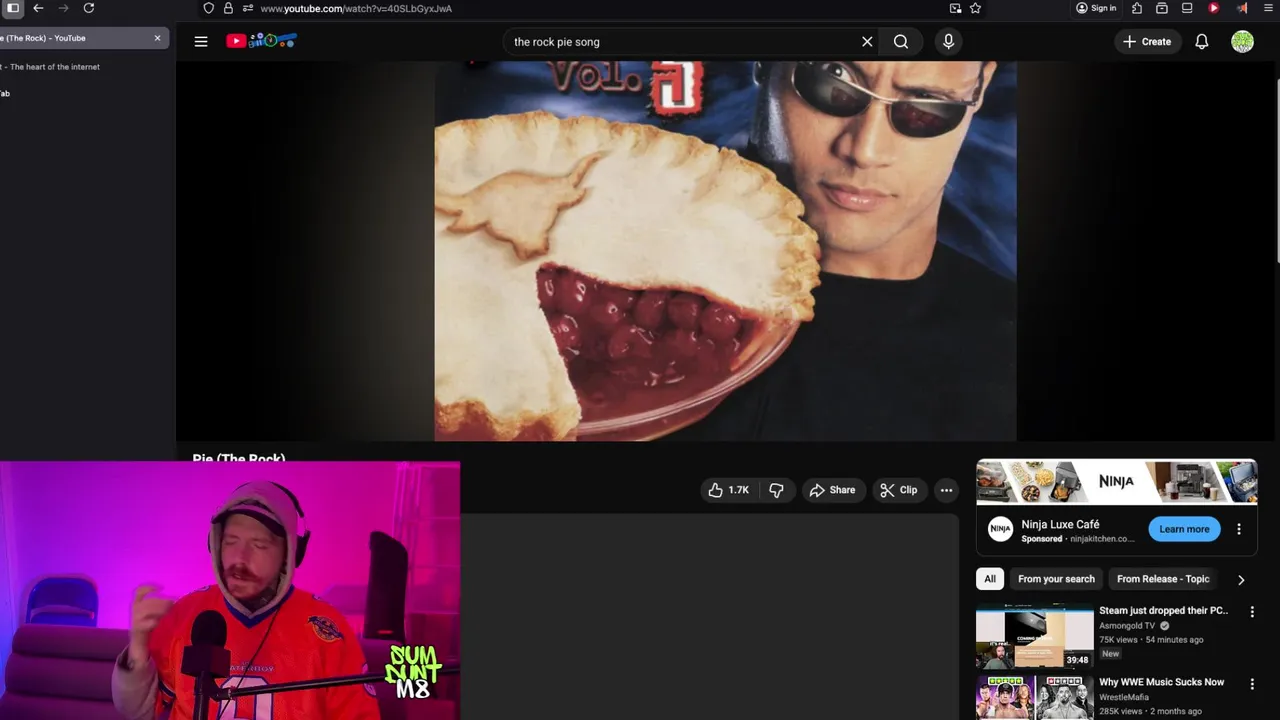Open the YouTube guide hamburger menu
This screenshot has width=1280, height=720.
[201, 41]
